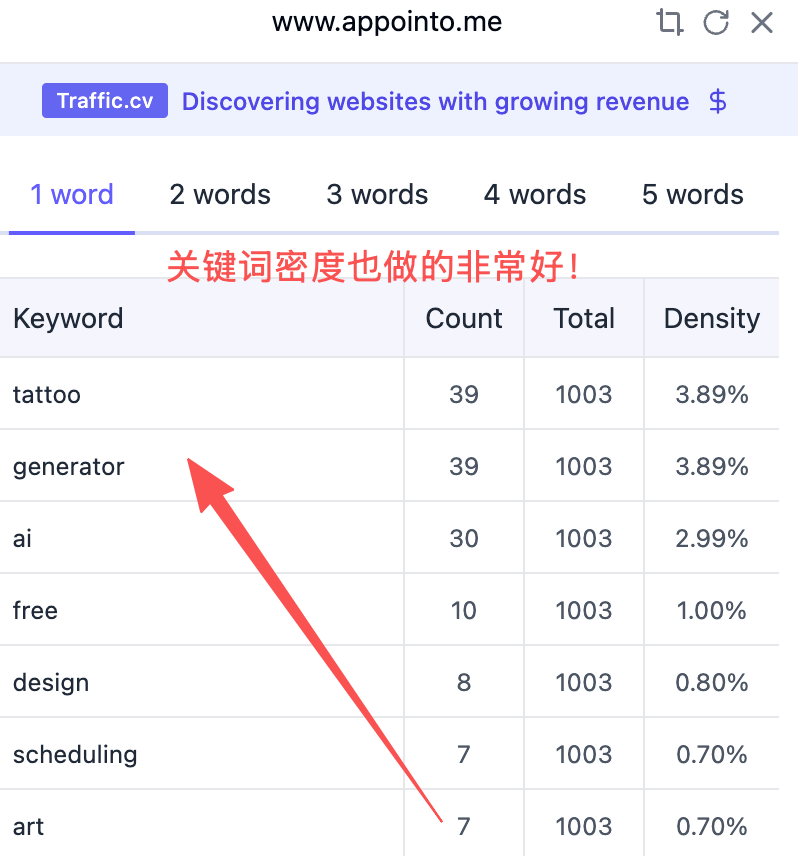Open the '4 words' tab

(535, 194)
